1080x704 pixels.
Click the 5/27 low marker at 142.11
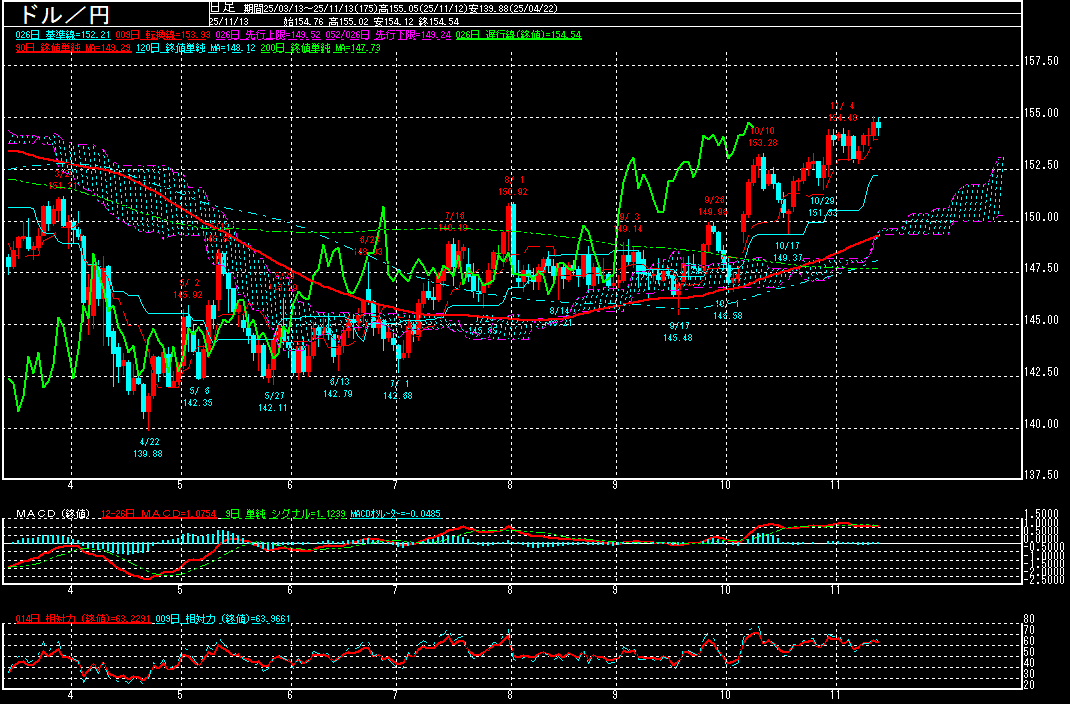(x=272, y=402)
